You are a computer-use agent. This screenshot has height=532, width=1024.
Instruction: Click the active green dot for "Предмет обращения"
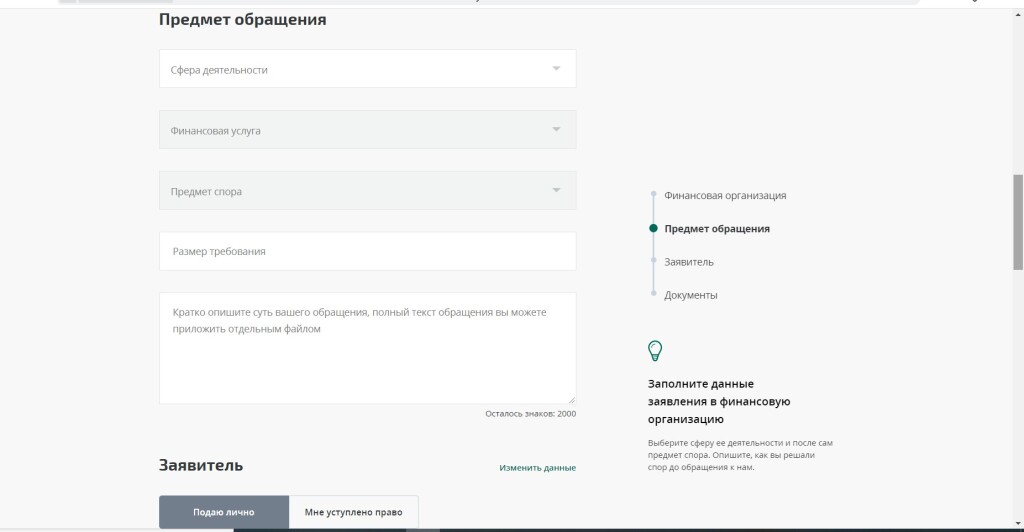coord(653,228)
